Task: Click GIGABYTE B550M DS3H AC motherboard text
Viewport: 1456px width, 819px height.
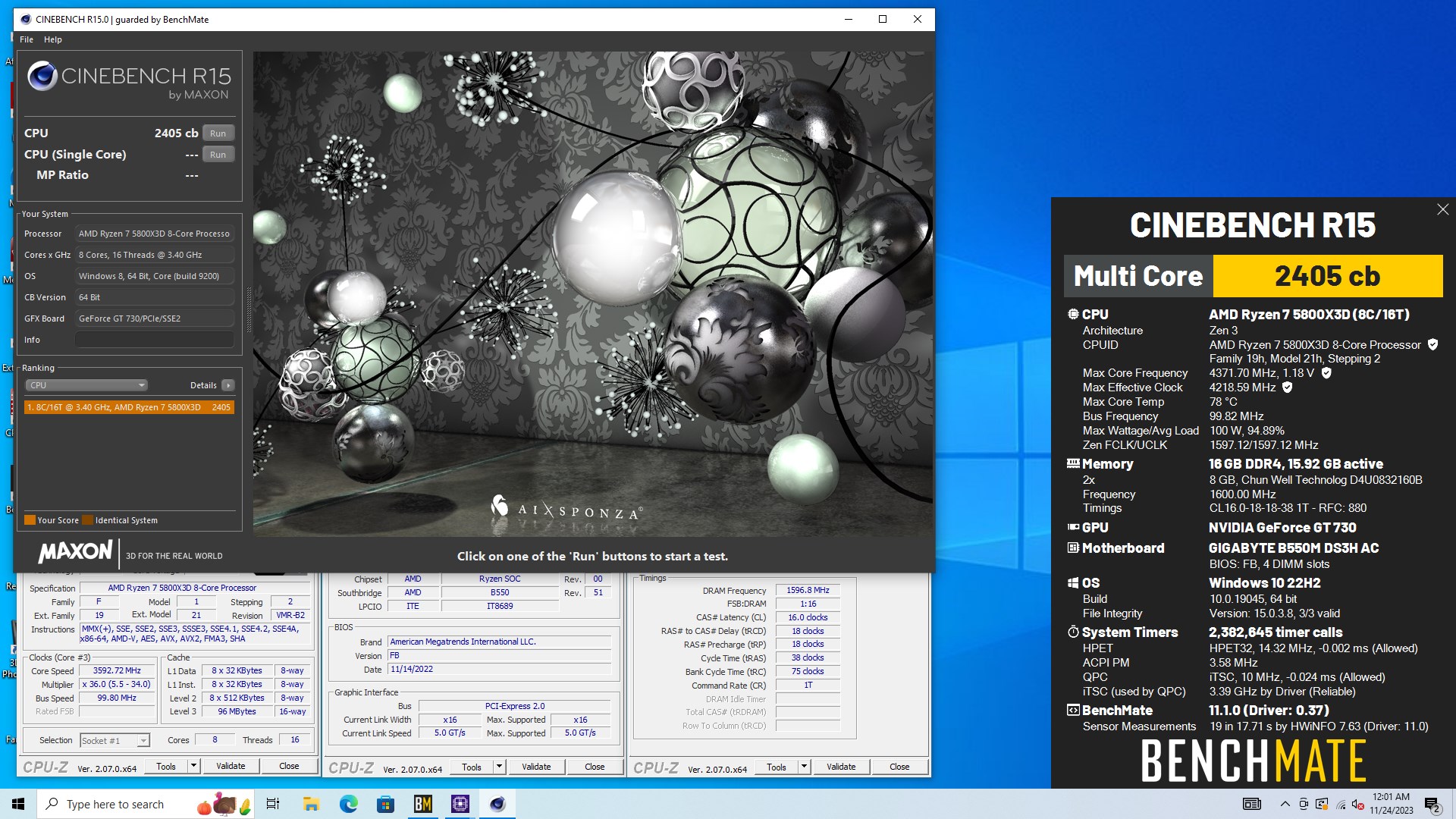Action: 1294,548
